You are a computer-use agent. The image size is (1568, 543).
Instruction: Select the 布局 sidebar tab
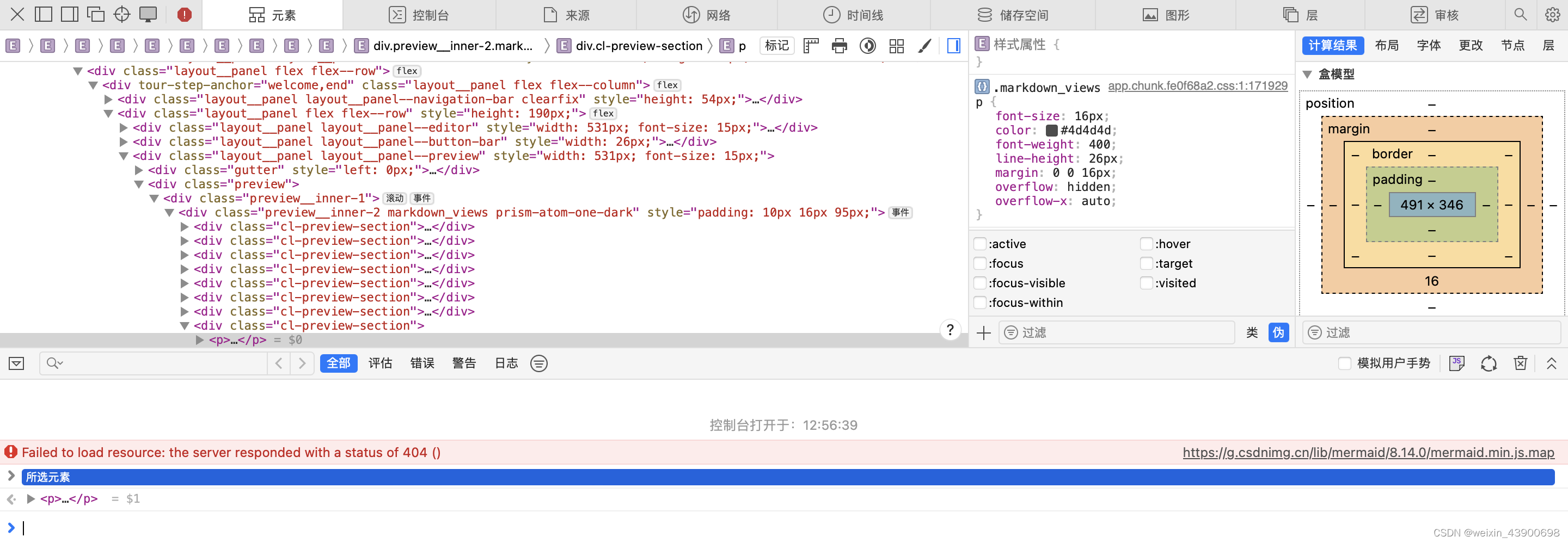pyautogui.click(x=1387, y=46)
